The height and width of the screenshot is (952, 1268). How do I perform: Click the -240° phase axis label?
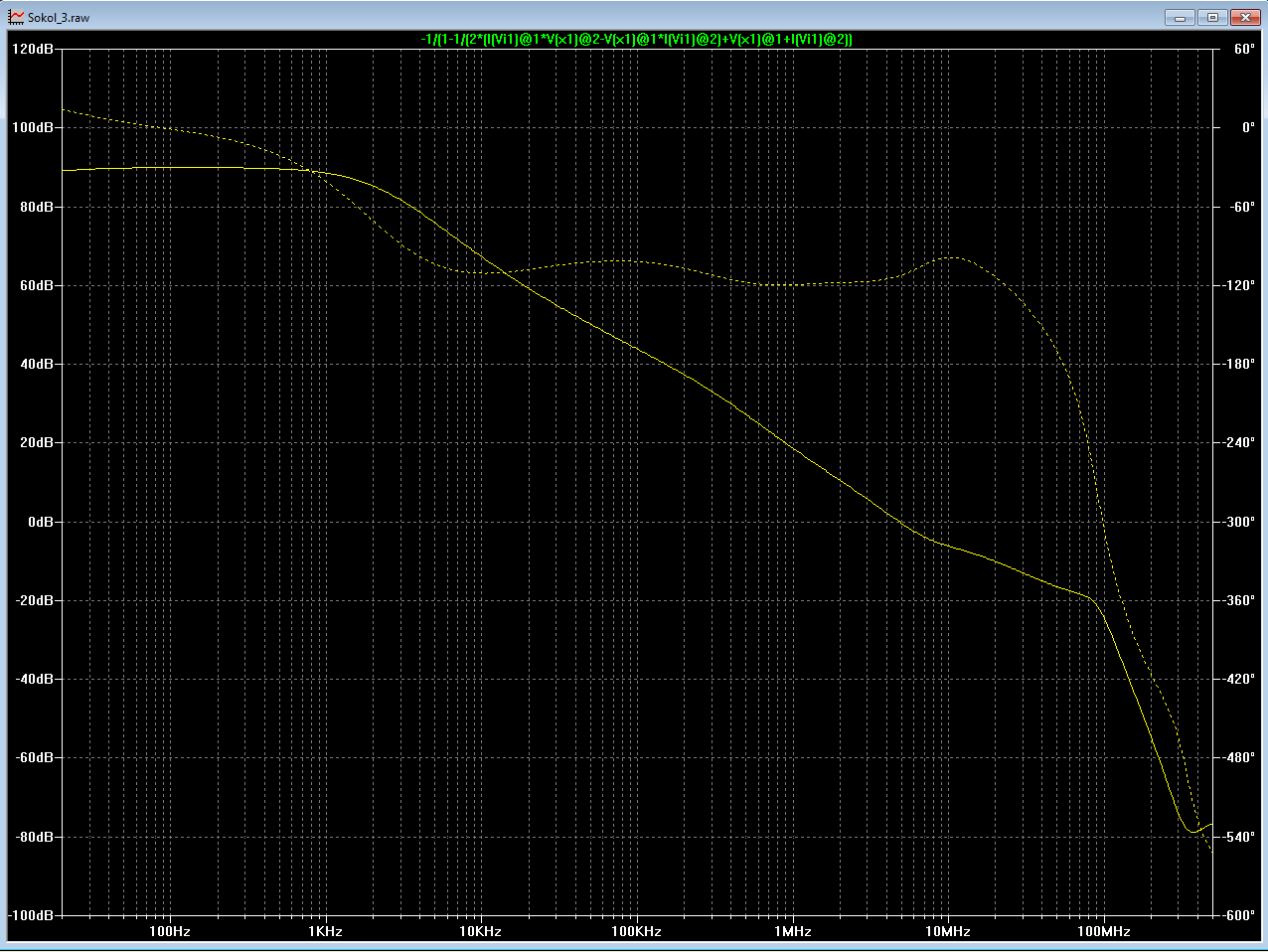pyautogui.click(x=1239, y=442)
